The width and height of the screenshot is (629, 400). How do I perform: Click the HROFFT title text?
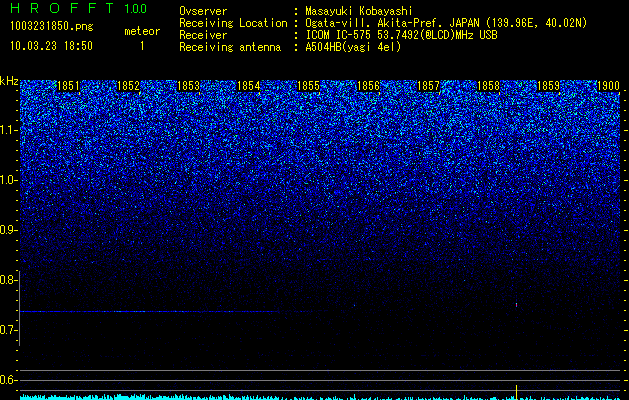[x=62, y=8]
